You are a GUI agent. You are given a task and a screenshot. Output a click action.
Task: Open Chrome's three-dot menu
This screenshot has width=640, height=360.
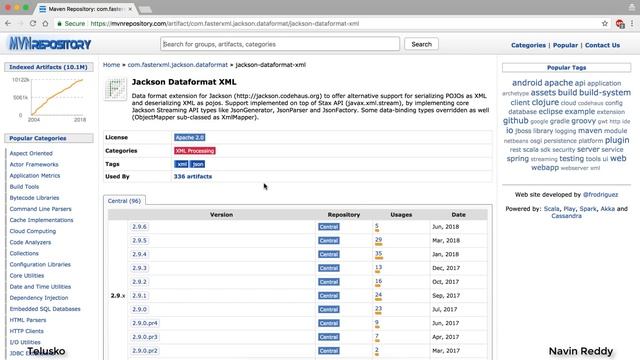[x=632, y=24]
